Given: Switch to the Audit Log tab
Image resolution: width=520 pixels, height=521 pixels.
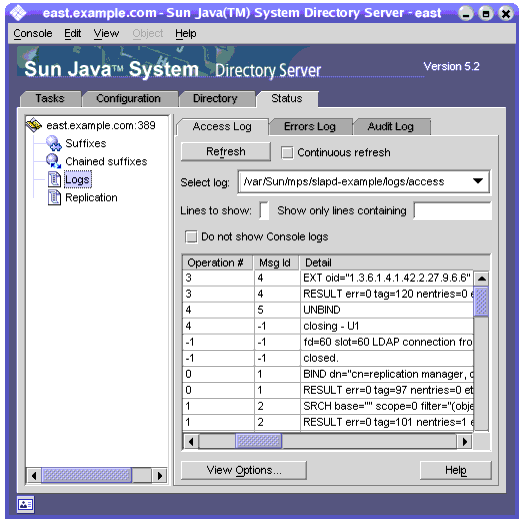Looking at the screenshot, I should coord(391,127).
